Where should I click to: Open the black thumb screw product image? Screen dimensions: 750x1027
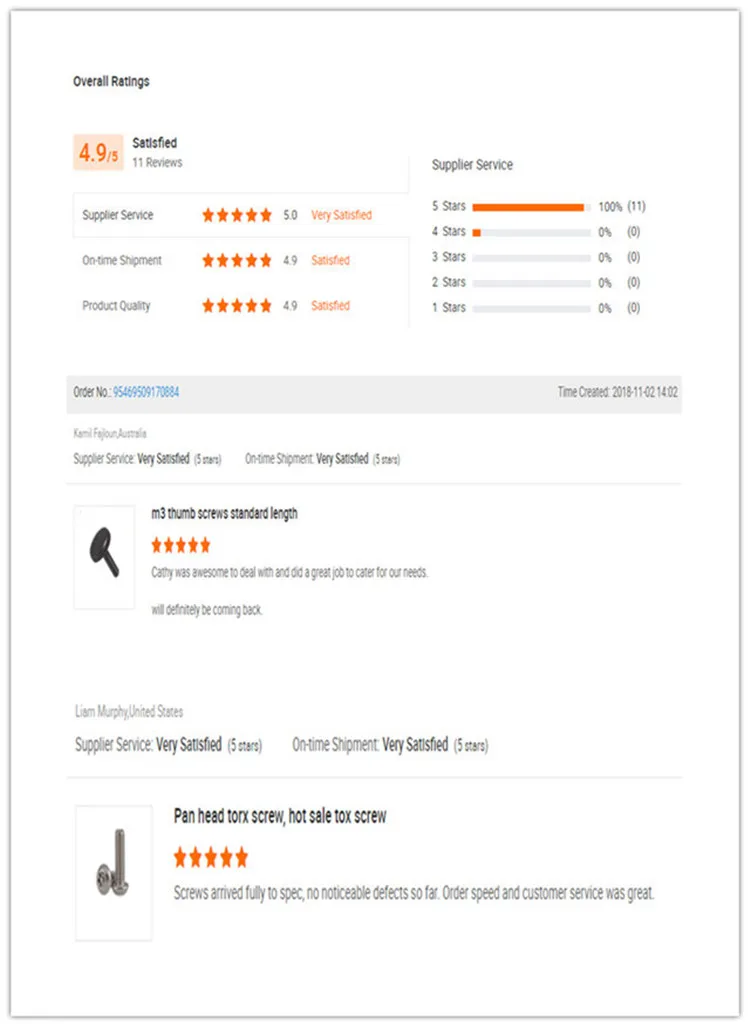tap(104, 557)
